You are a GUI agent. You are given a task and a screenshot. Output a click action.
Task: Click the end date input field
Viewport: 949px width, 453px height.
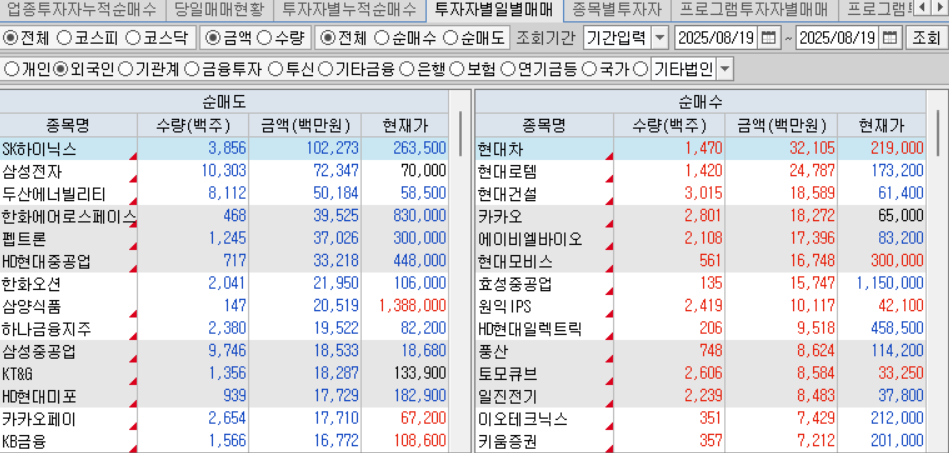point(838,38)
